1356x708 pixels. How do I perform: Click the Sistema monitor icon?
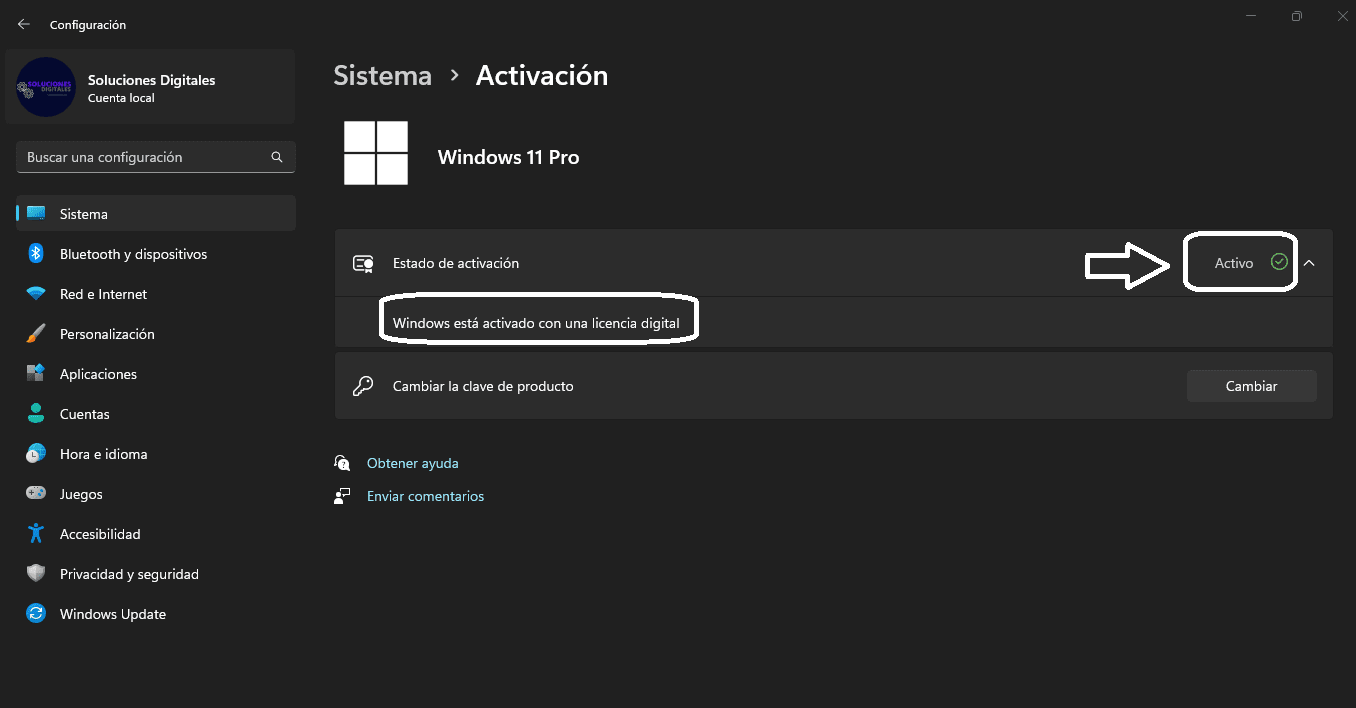coord(36,214)
